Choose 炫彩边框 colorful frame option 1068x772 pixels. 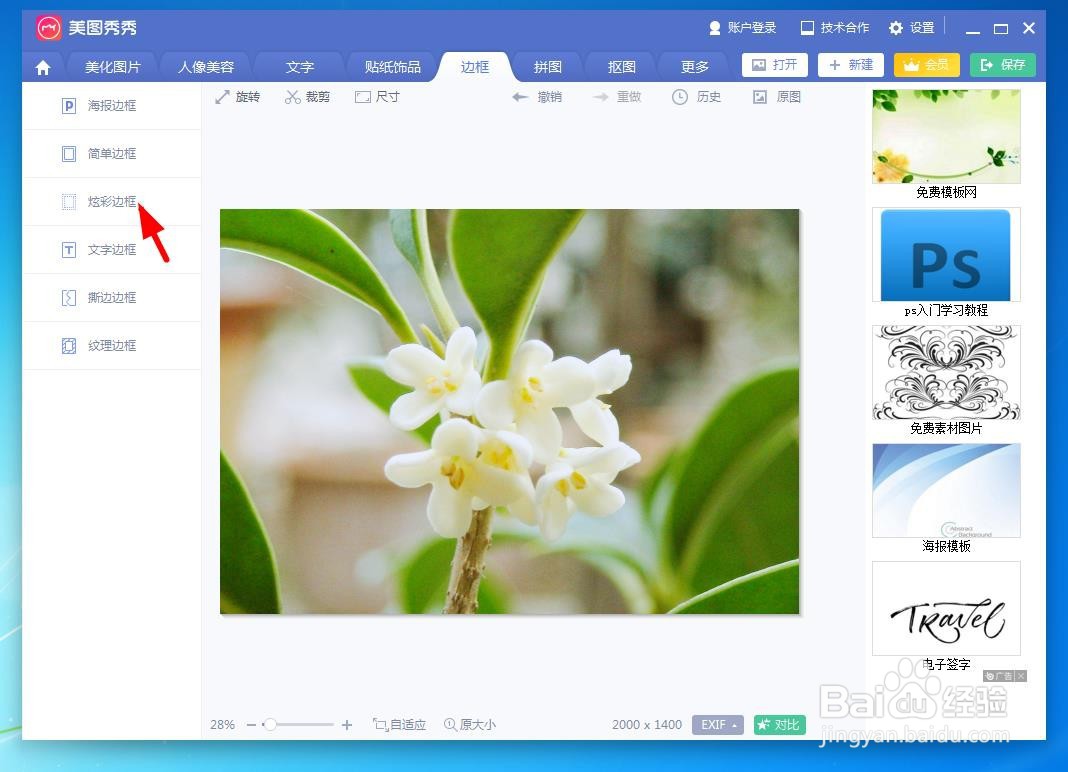pos(112,202)
